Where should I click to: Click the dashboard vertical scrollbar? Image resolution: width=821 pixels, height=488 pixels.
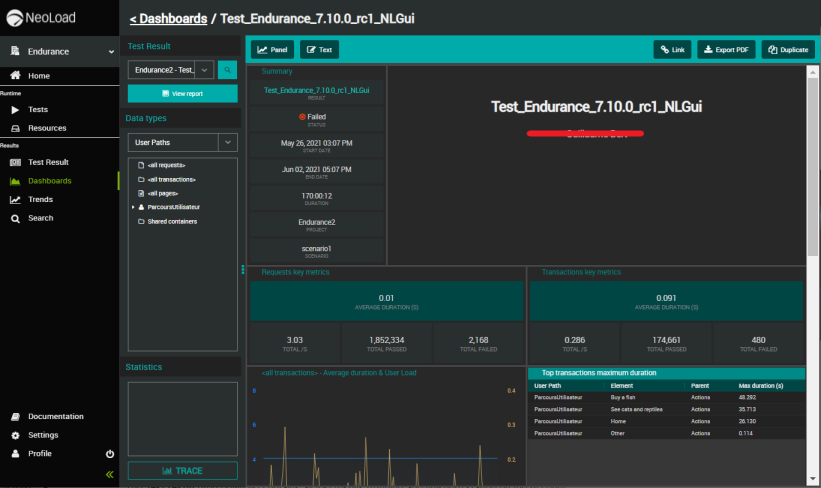coord(813,160)
